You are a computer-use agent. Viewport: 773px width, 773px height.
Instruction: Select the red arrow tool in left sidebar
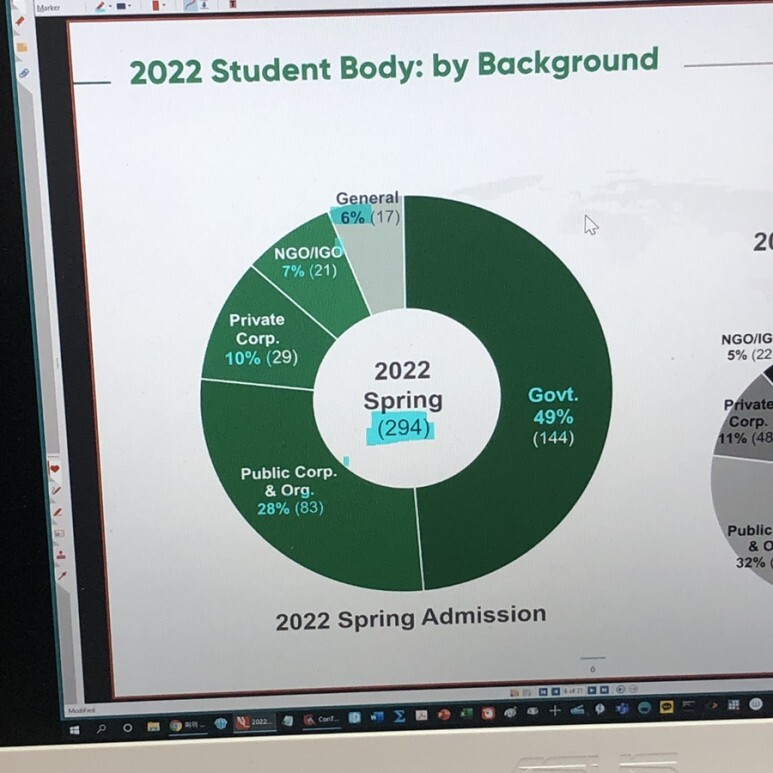point(63,575)
